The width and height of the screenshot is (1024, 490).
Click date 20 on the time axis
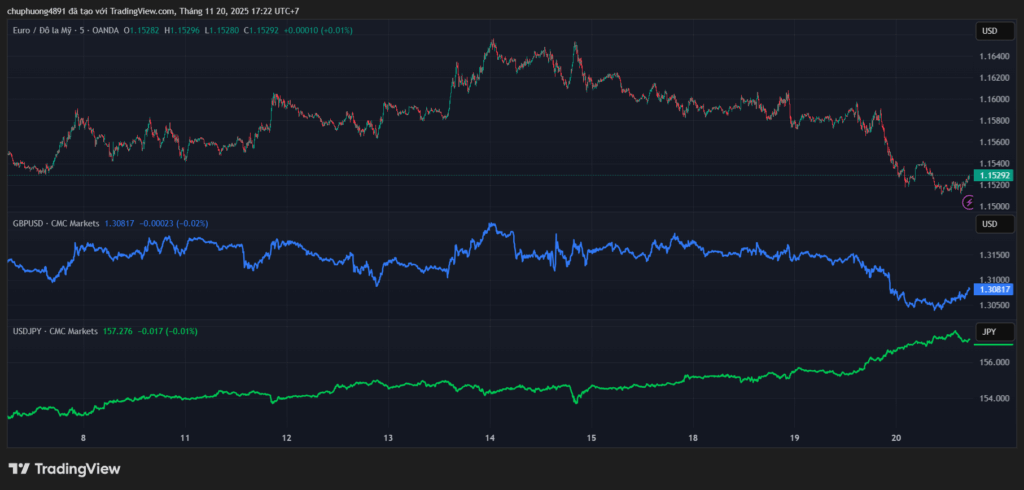pyautogui.click(x=895, y=438)
